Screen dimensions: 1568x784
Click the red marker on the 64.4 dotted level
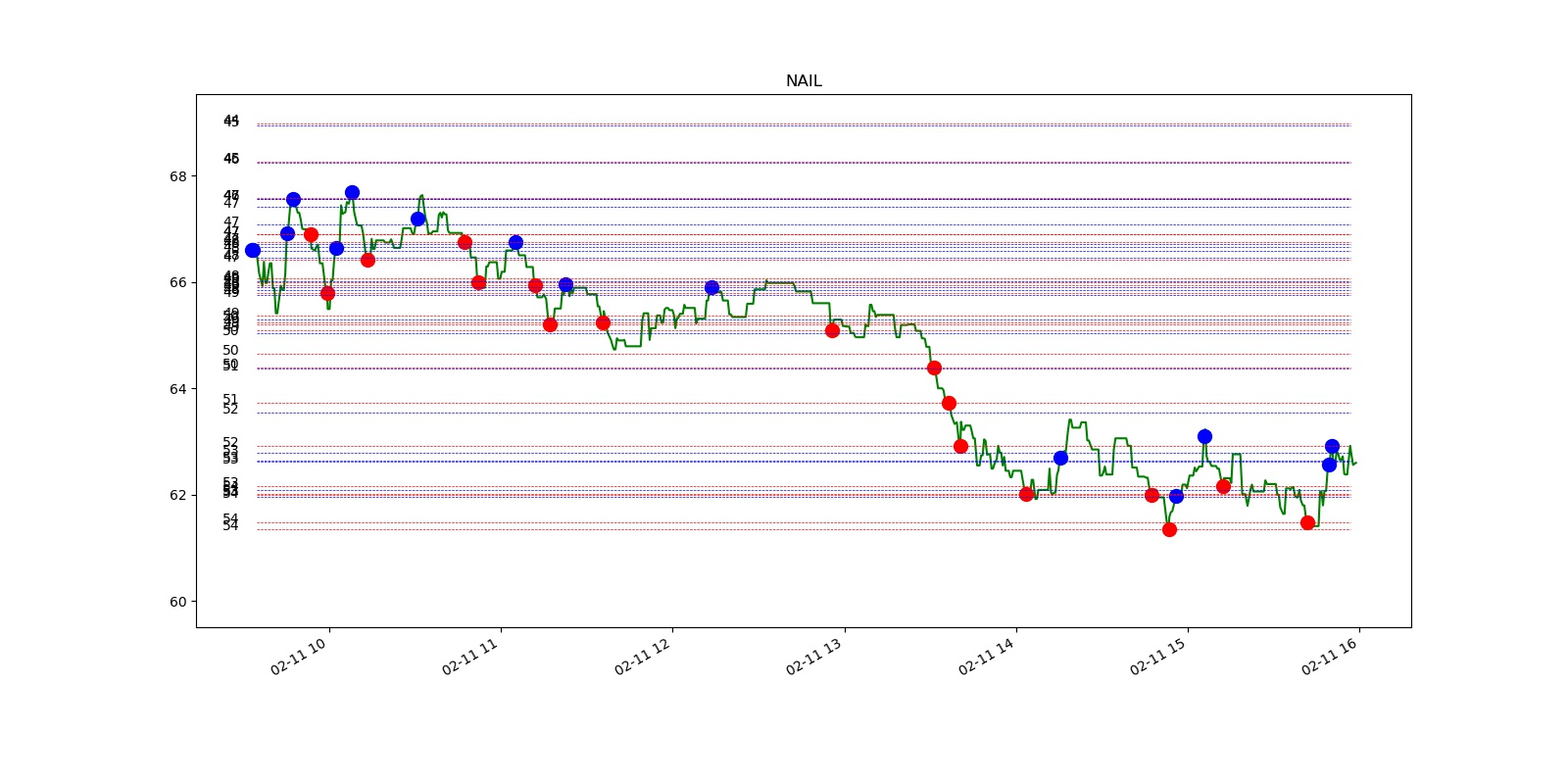tap(934, 367)
